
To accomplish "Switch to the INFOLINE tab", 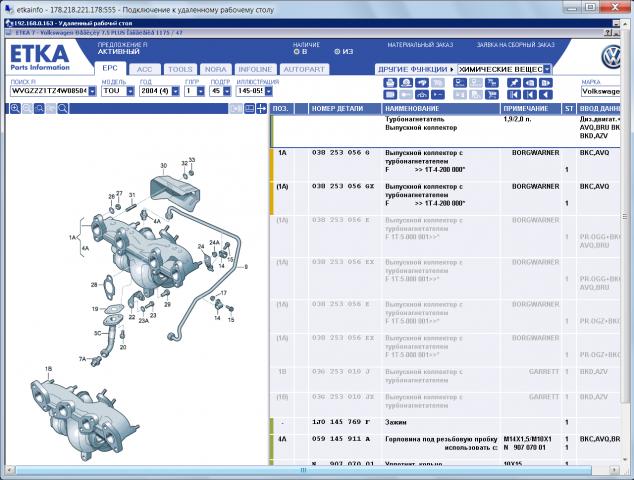I will coord(255,69).
